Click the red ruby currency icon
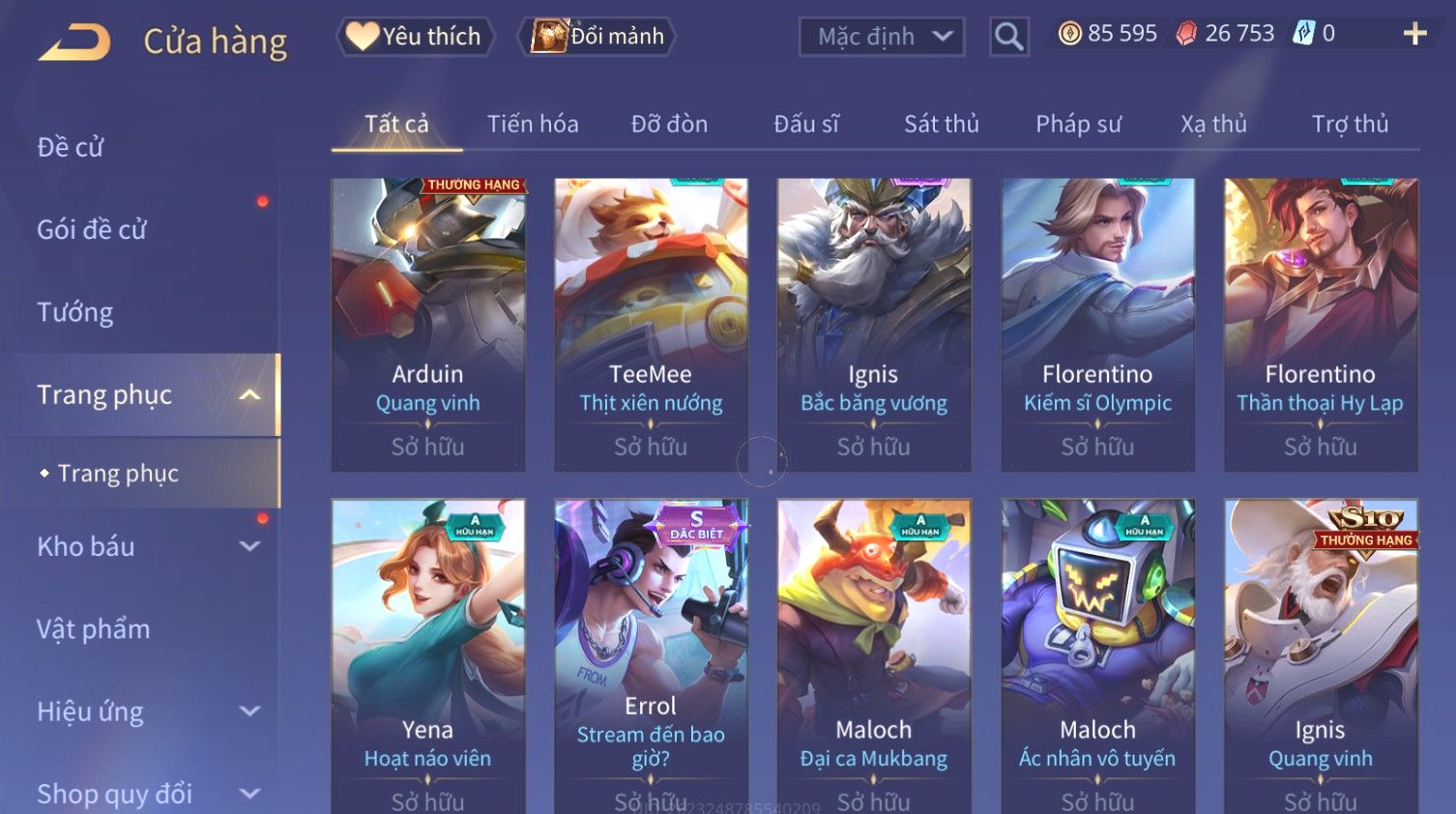The image size is (1456, 814). tap(1186, 34)
